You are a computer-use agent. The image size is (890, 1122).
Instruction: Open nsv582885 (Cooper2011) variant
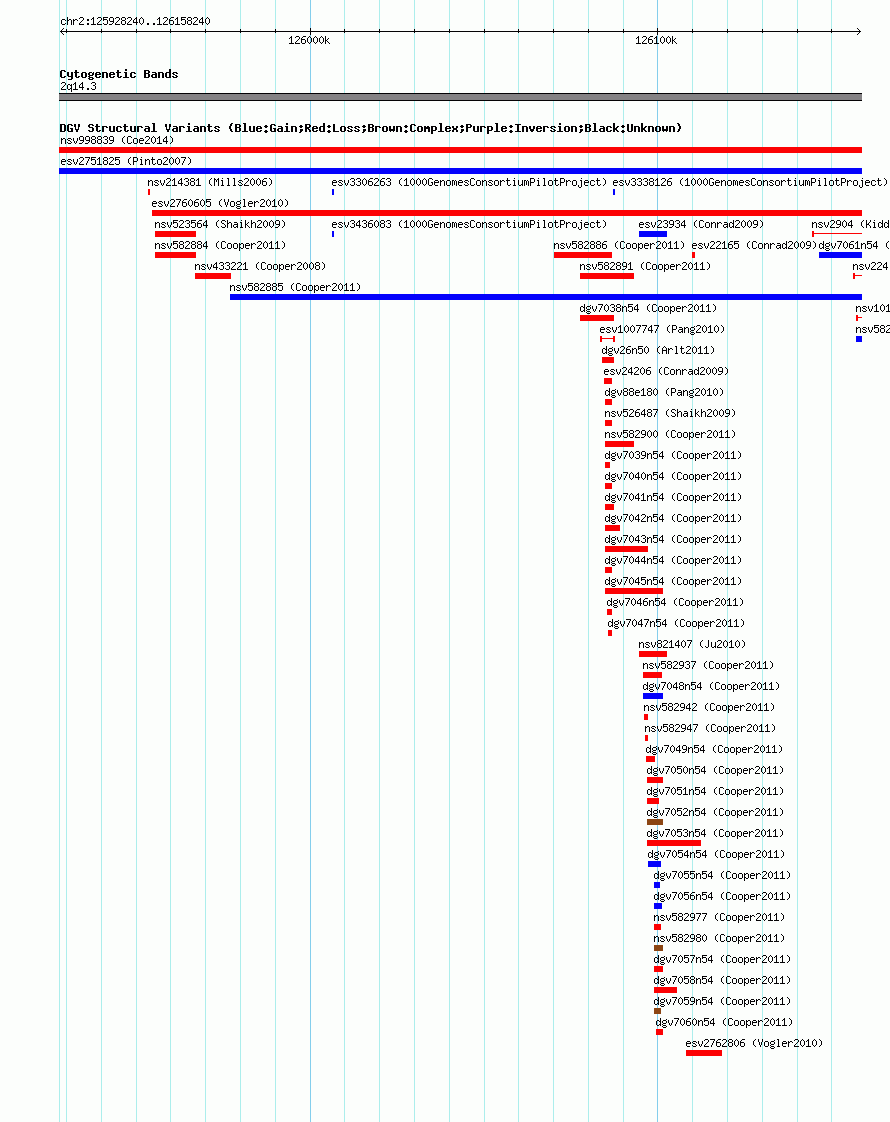295,287
